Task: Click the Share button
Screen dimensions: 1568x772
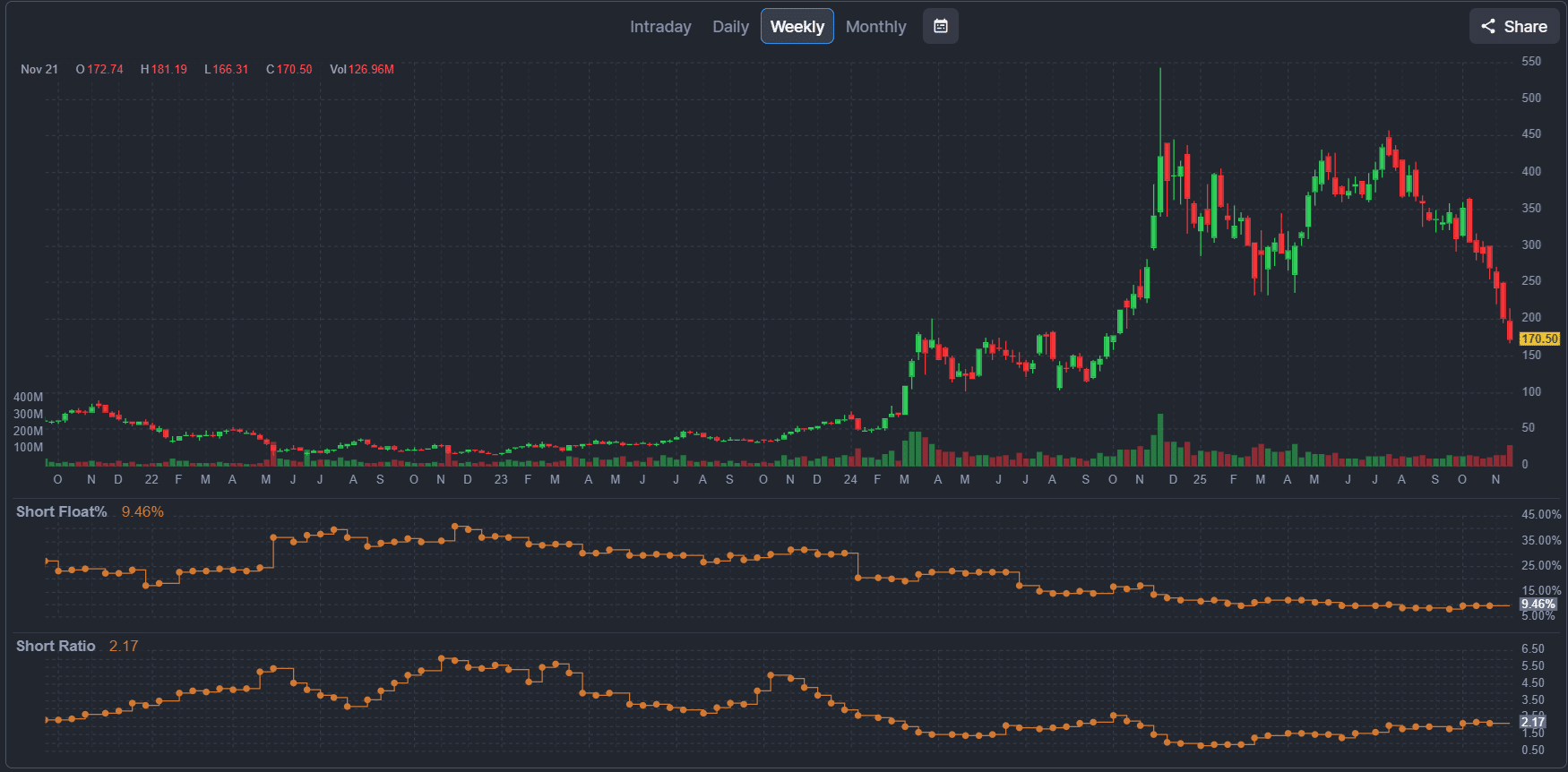Action: coord(1514,26)
